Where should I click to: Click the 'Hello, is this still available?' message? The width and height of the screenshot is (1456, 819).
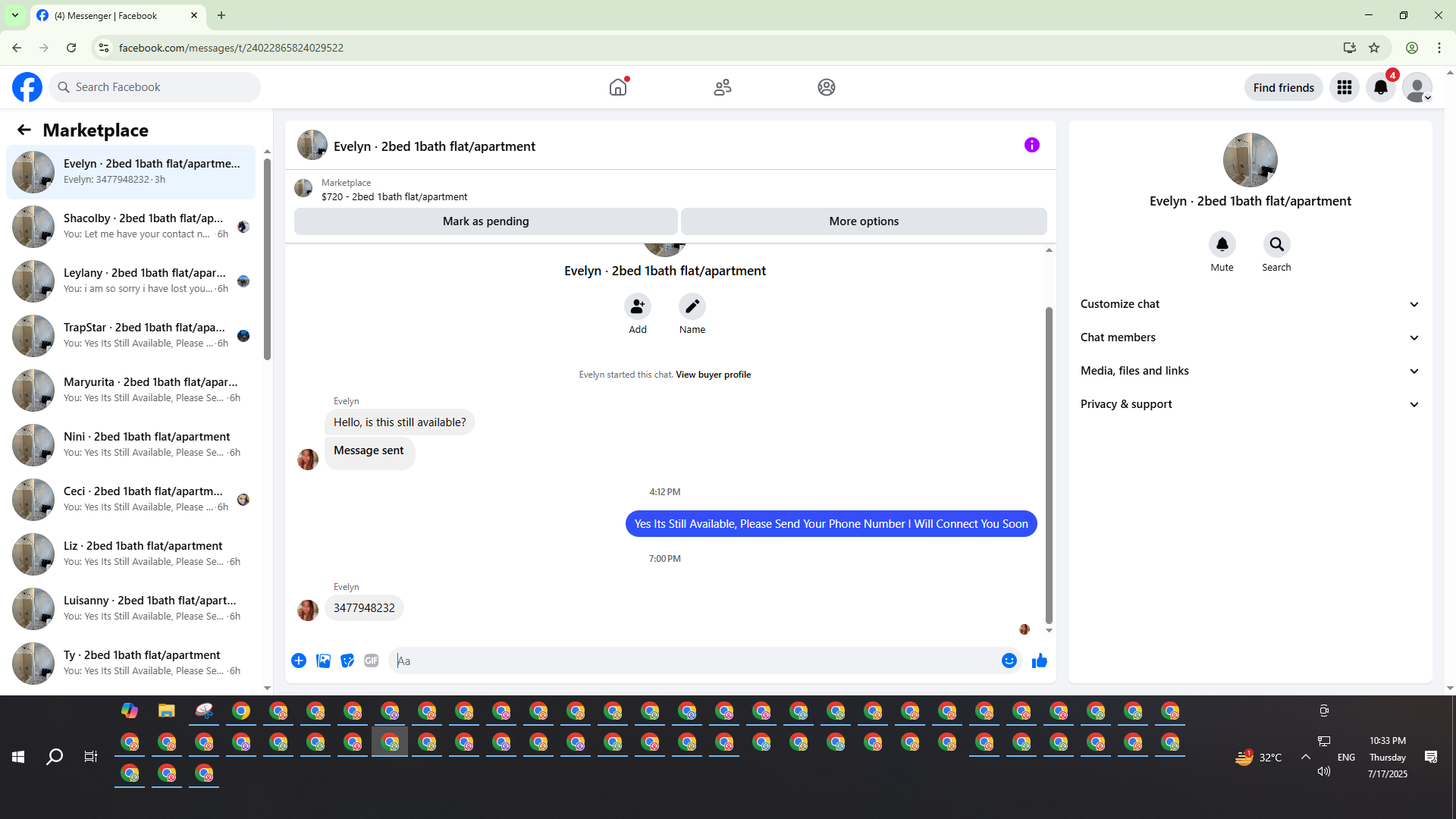400,422
